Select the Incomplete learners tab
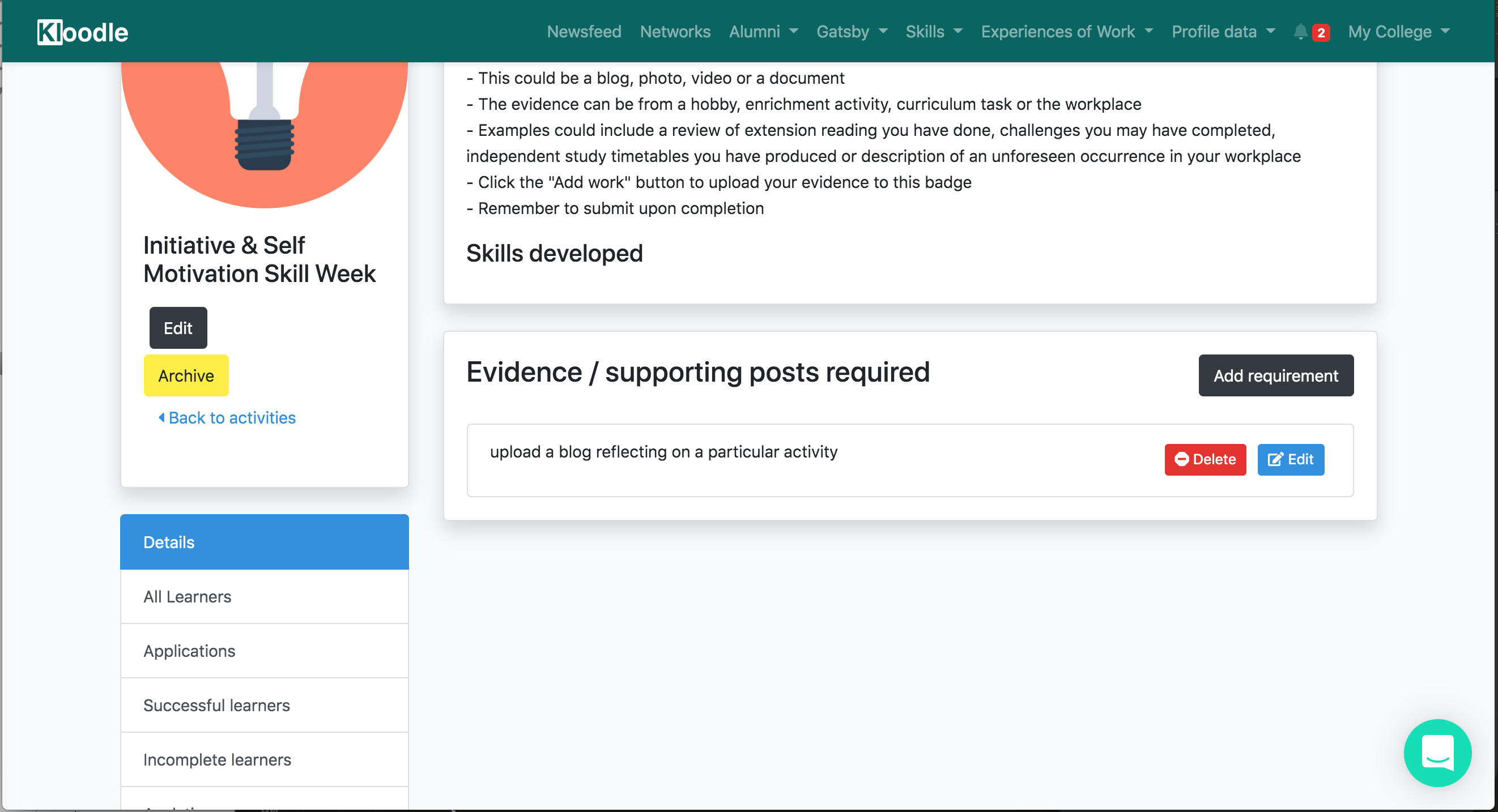Viewport: 1498px width, 812px height. click(x=264, y=759)
